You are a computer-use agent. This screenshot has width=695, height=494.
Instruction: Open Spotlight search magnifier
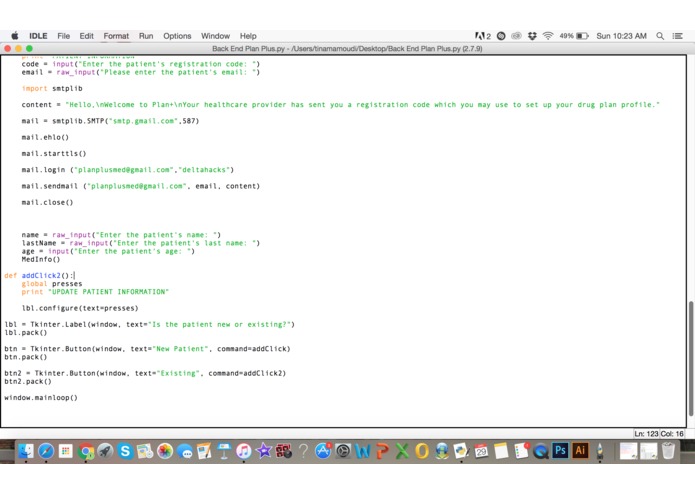click(x=660, y=36)
